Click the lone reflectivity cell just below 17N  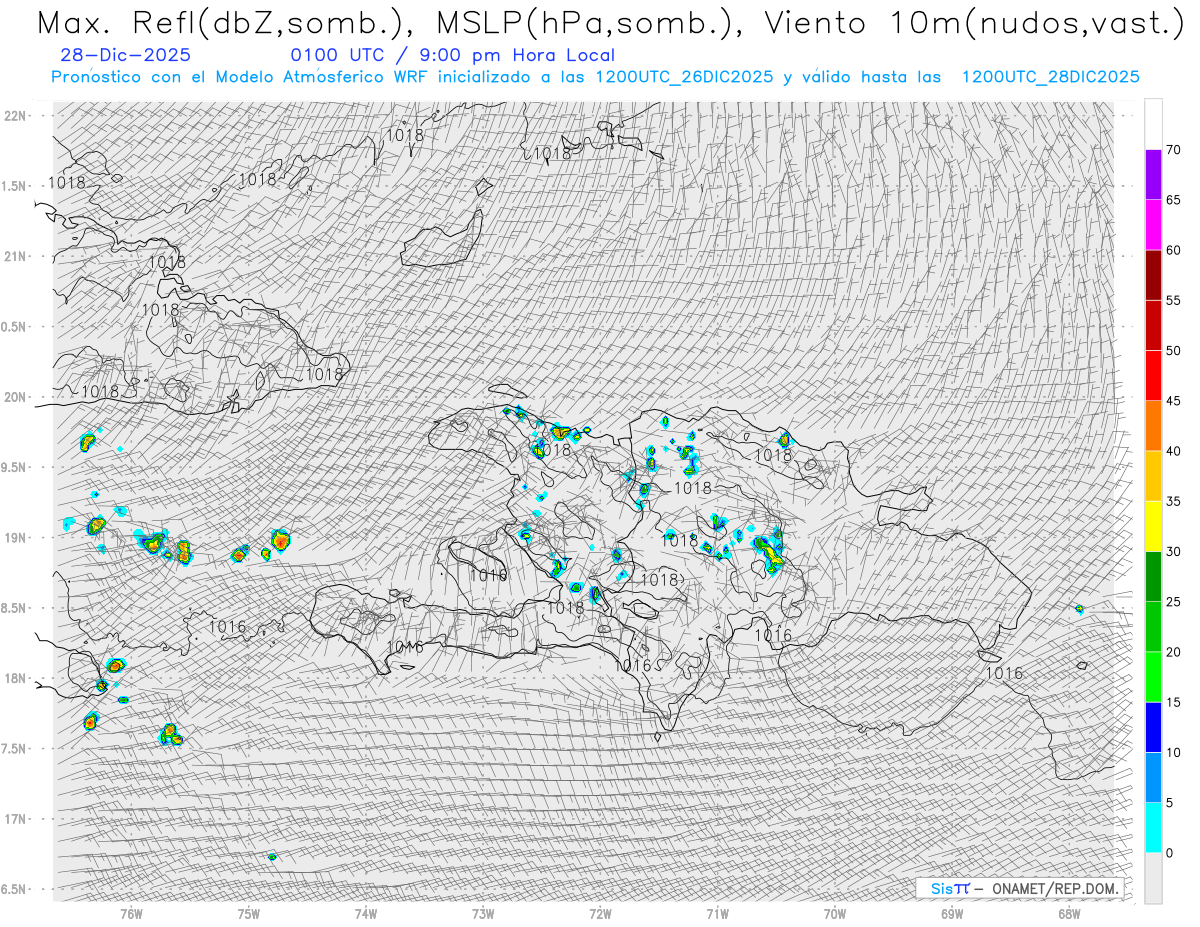pyautogui.click(x=271, y=857)
